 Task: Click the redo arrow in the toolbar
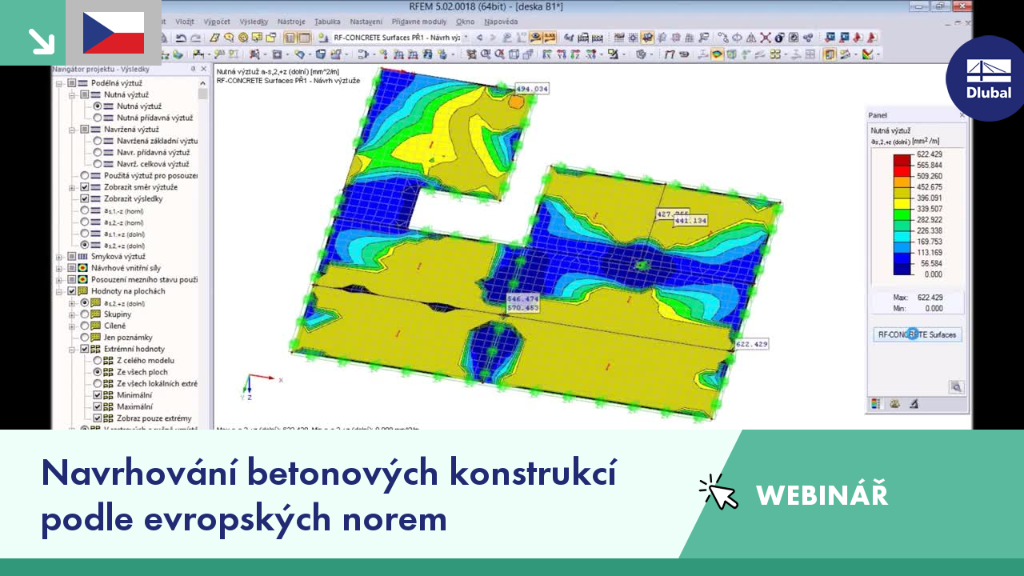[195, 38]
